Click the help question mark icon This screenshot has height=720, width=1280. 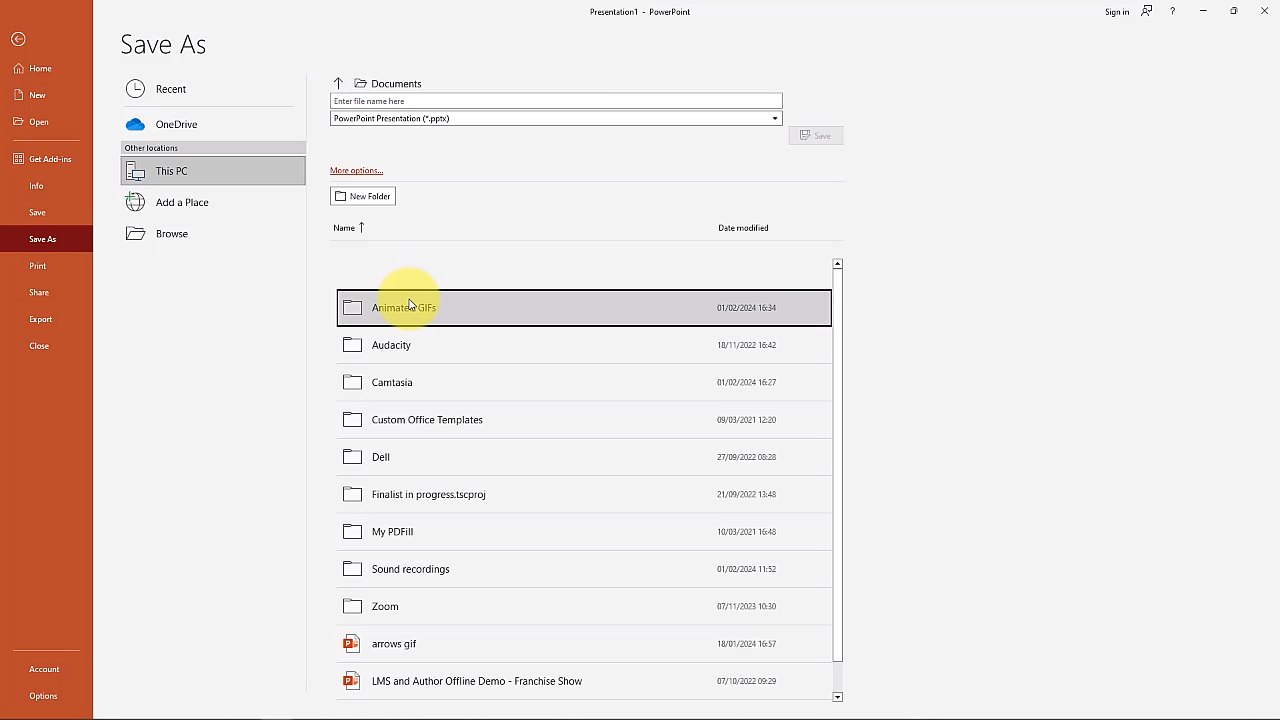coord(1172,12)
